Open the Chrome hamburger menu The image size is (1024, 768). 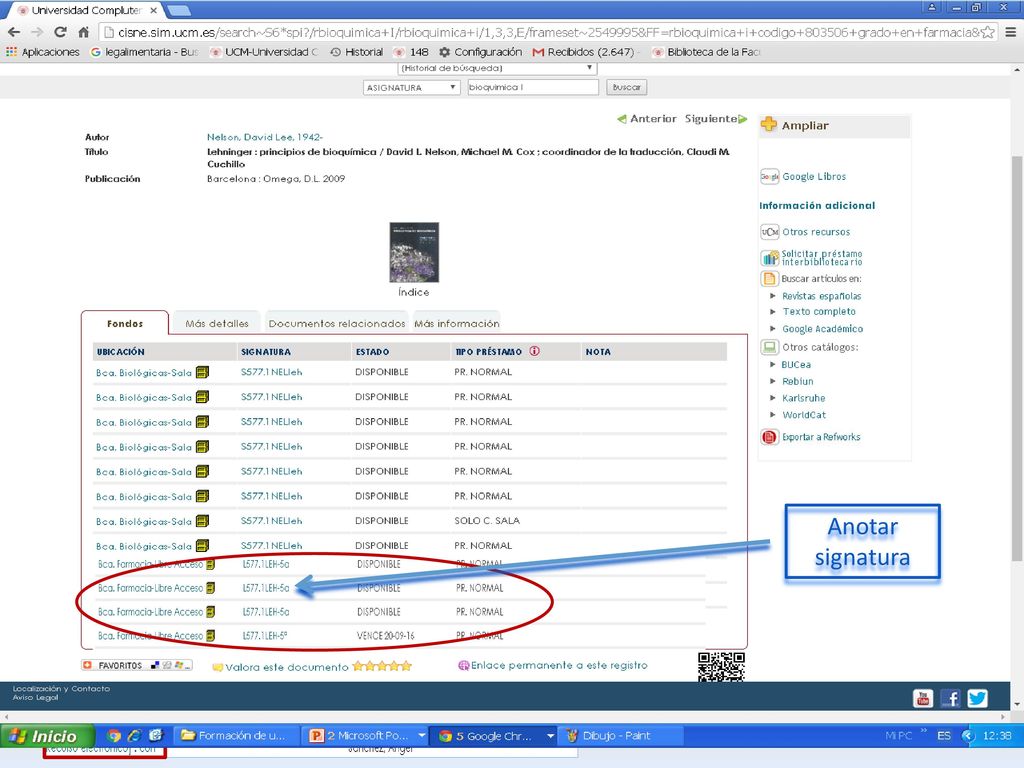pyautogui.click(x=1010, y=32)
